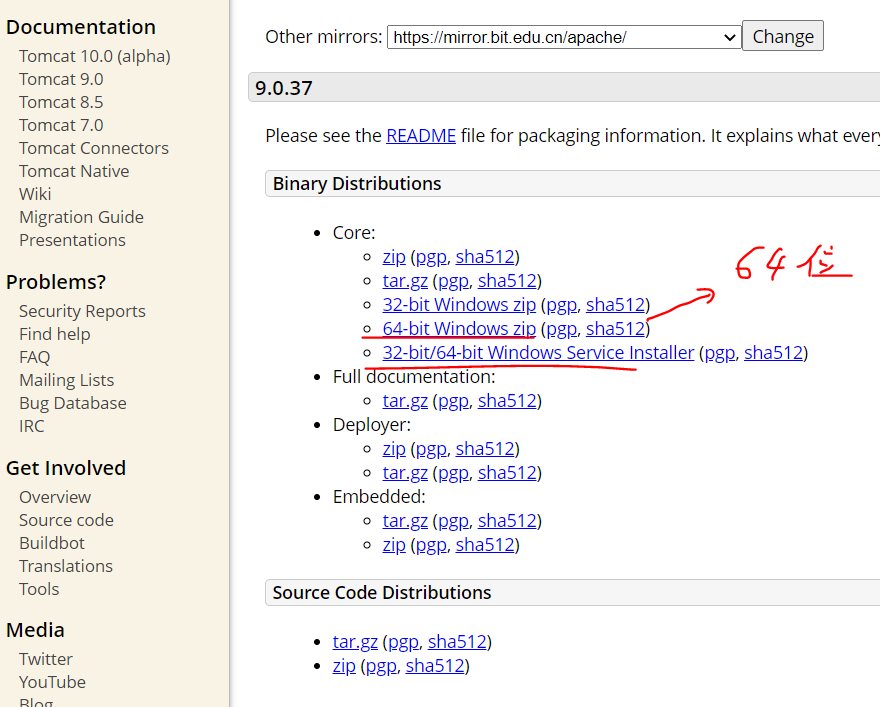This screenshot has height=707, width=880.
Task: Open the Migration Guide
Action: [x=81, y=218]
